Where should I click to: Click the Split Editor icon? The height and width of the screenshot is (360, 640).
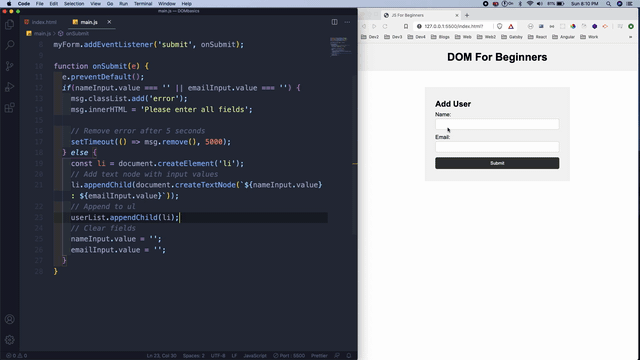tap(334, 22)
